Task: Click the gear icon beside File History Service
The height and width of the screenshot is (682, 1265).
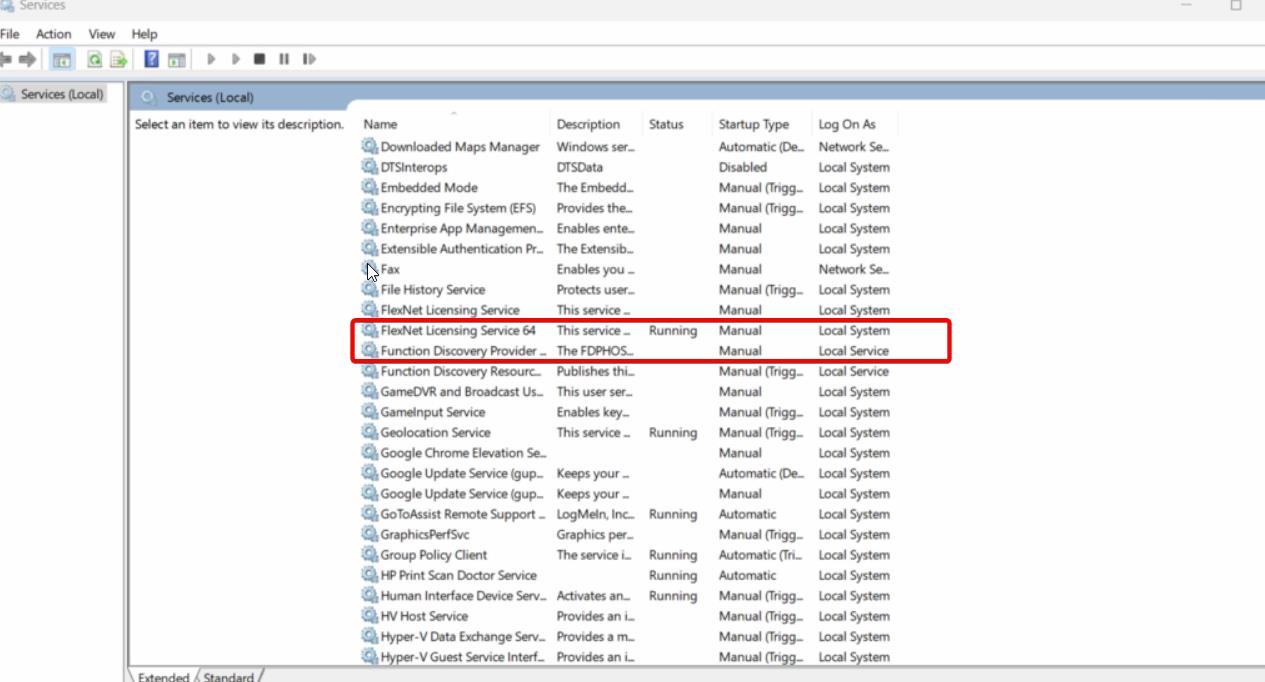Action: 370,290
